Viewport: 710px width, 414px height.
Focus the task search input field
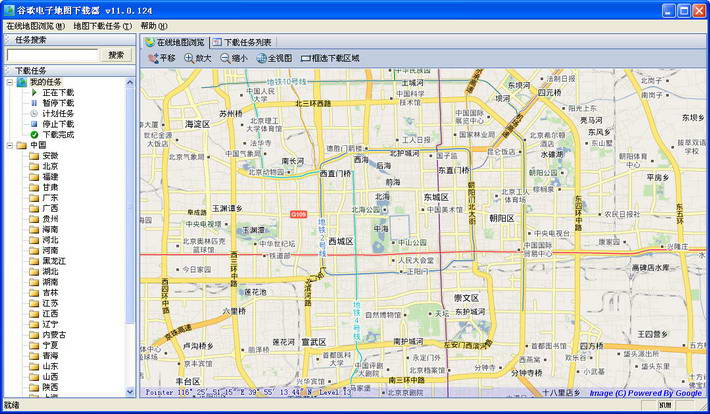tap(53, 55)
